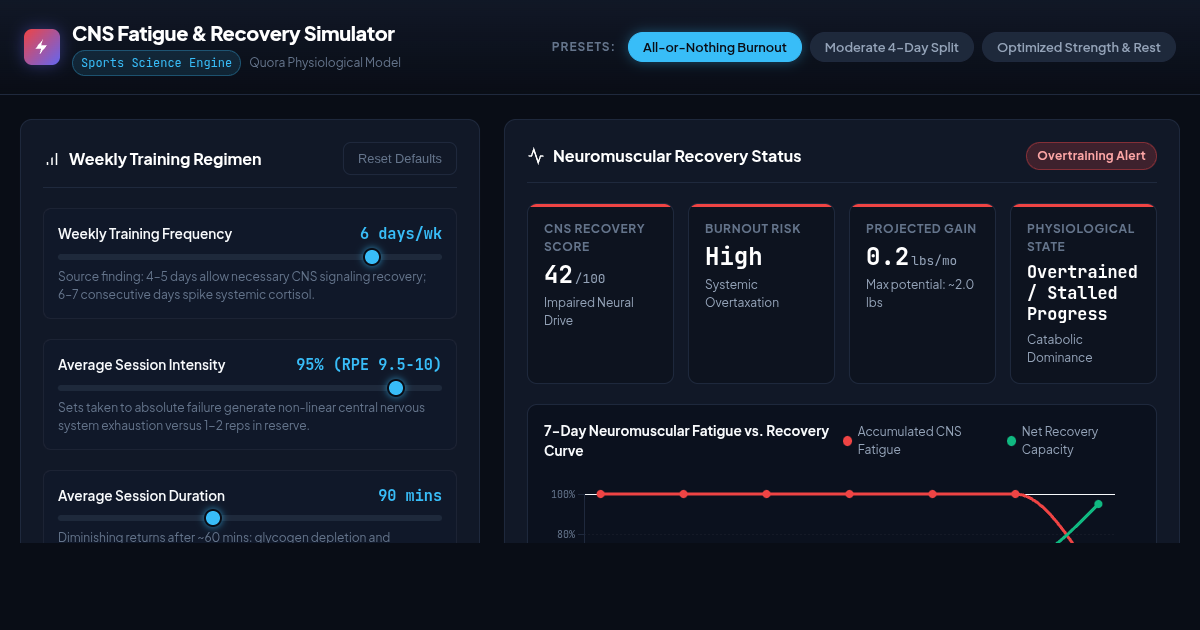Click the Sports Science Engine tag
Image resolution: width=1200 pixels, height=630 pixels.
pyautogui.click(x=156, y=63)
